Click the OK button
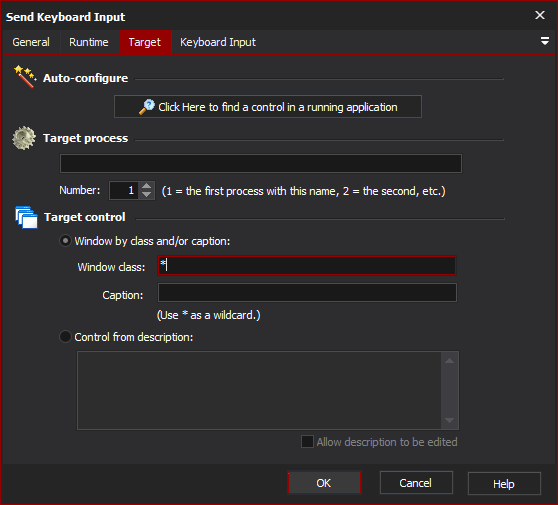 pyautogui.click(x=324, y=483)
